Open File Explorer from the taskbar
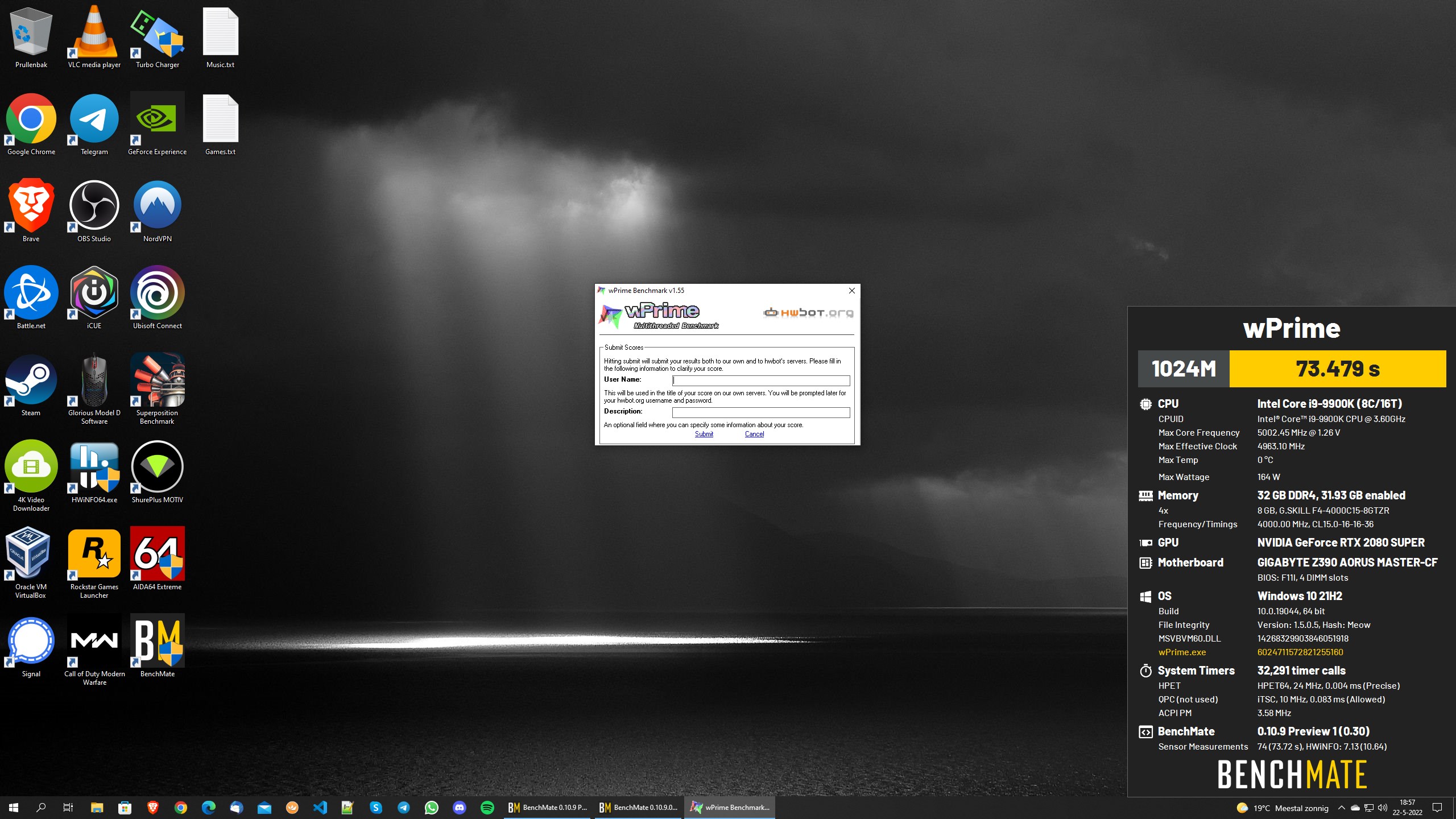The height and width of the screenshot is (819, 1456). [97, 808]
